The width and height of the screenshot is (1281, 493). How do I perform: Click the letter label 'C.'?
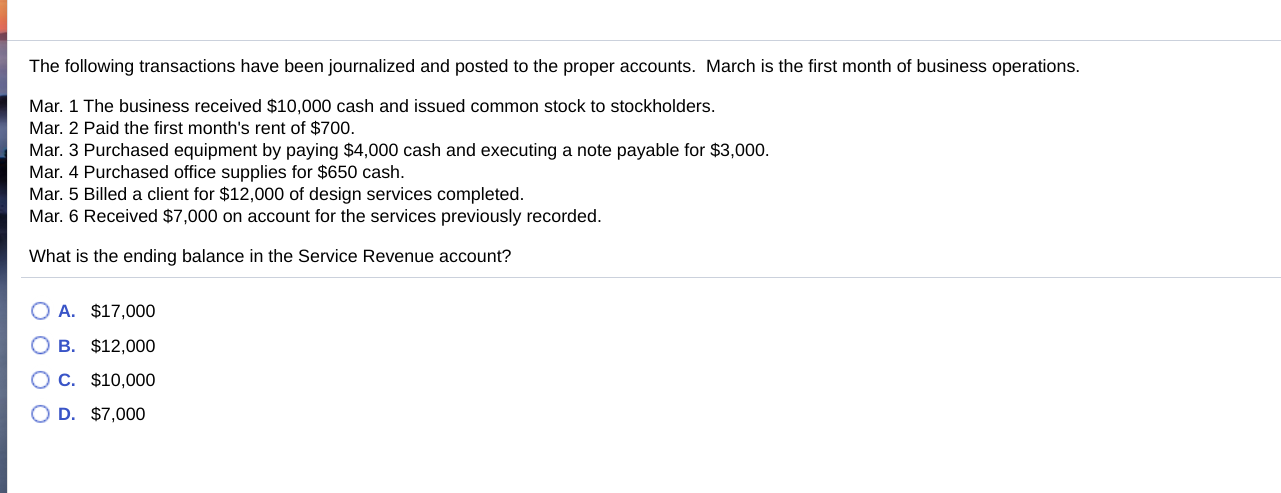coord(67,380)
